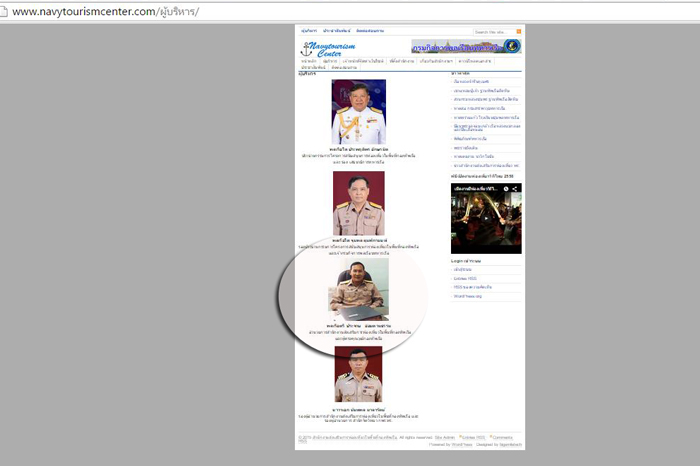Image resolution: width=700 pixels, height=466 pixels.
Task: Select the second tab in the navigation bar
Action: click(329, 61)
